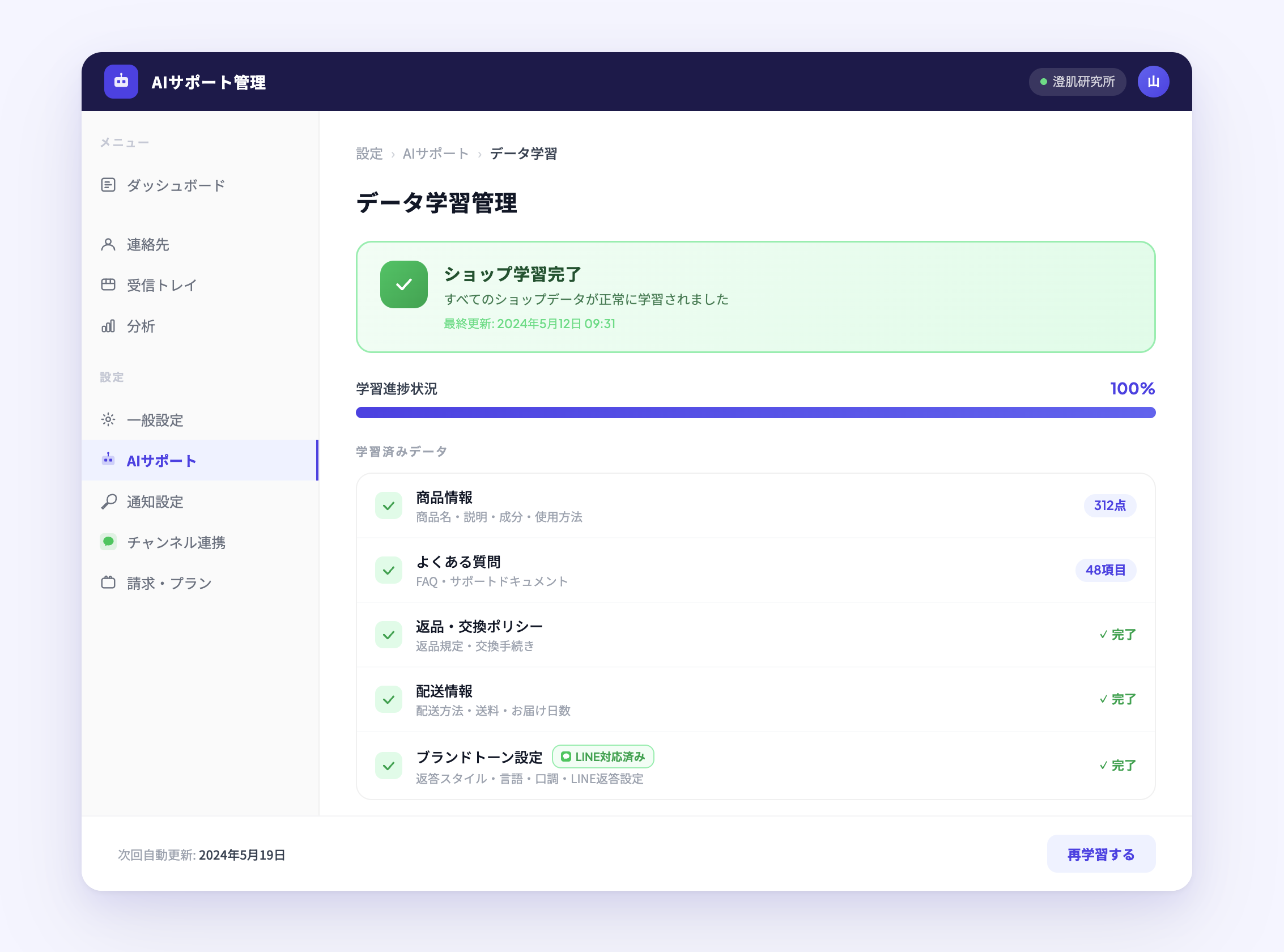Click the データ学習管理 page heading
Screen dimensions: 1284x952
[x=436, y=203]
